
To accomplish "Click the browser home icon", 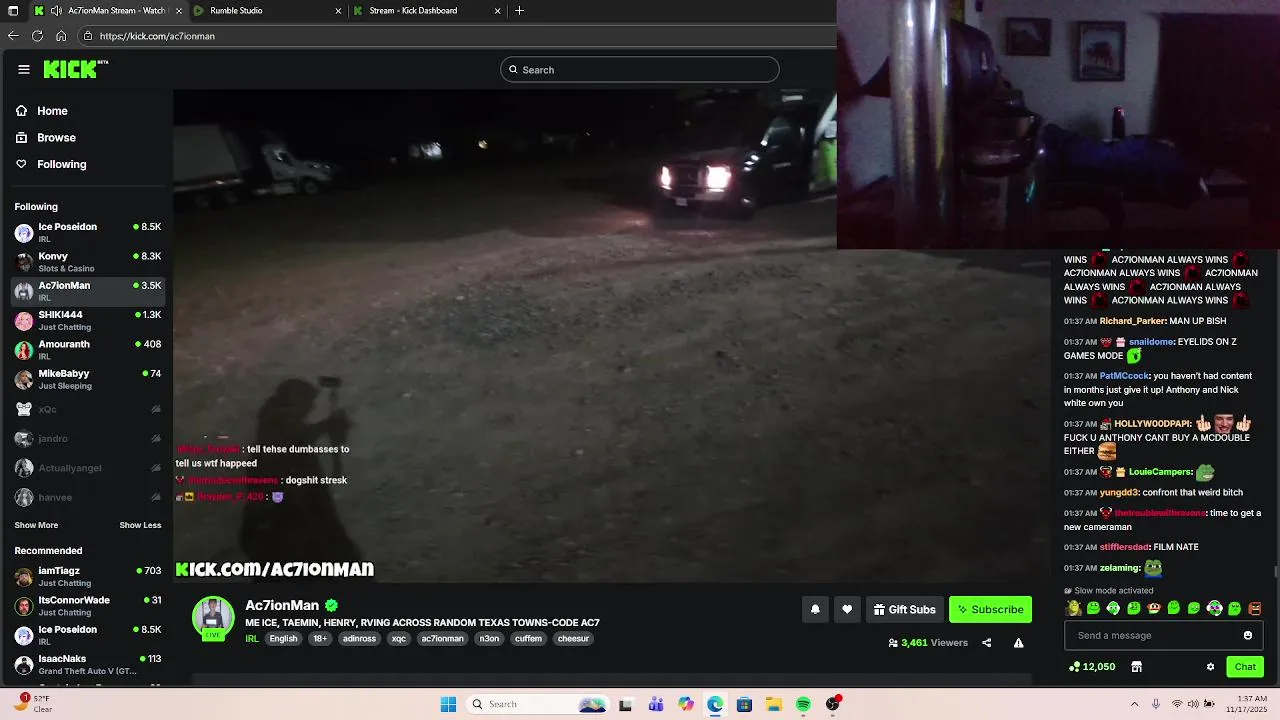I will [61, 36].
